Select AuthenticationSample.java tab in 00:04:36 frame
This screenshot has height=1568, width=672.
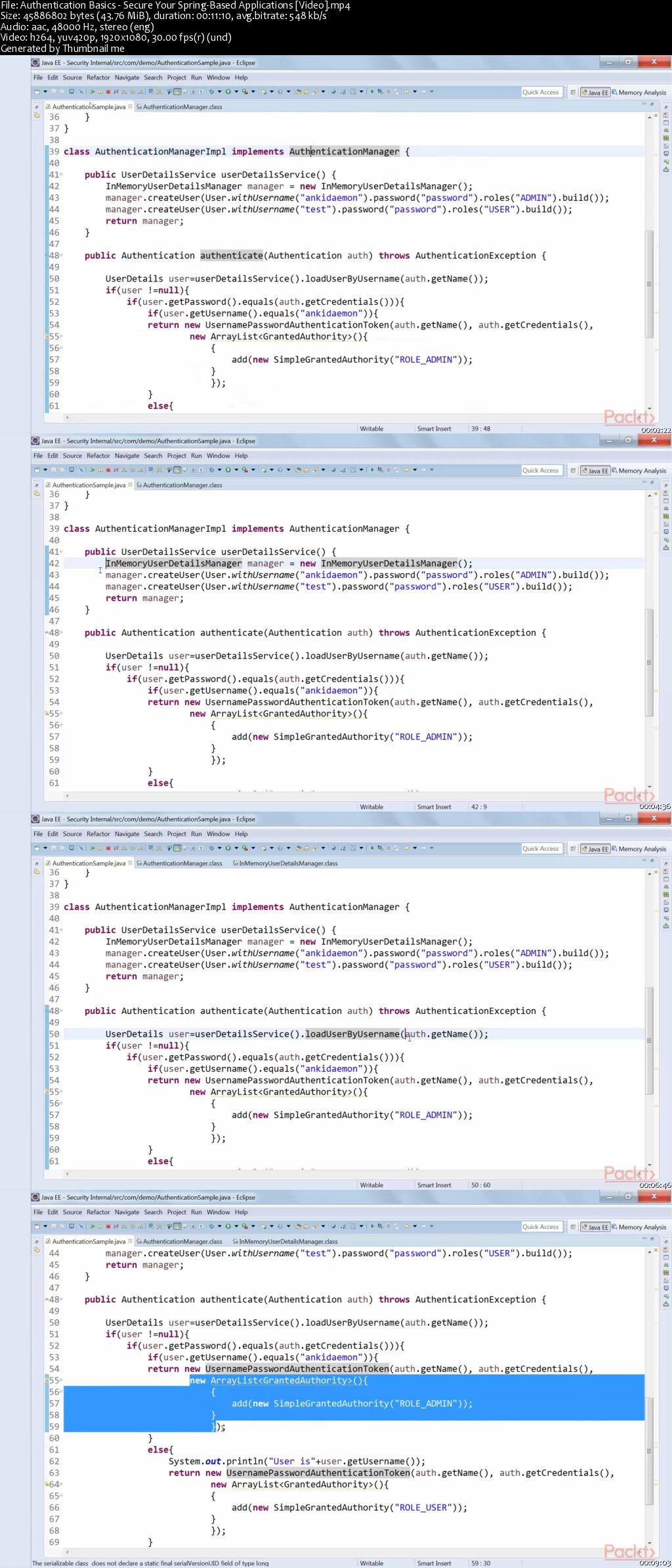[89, 485]
